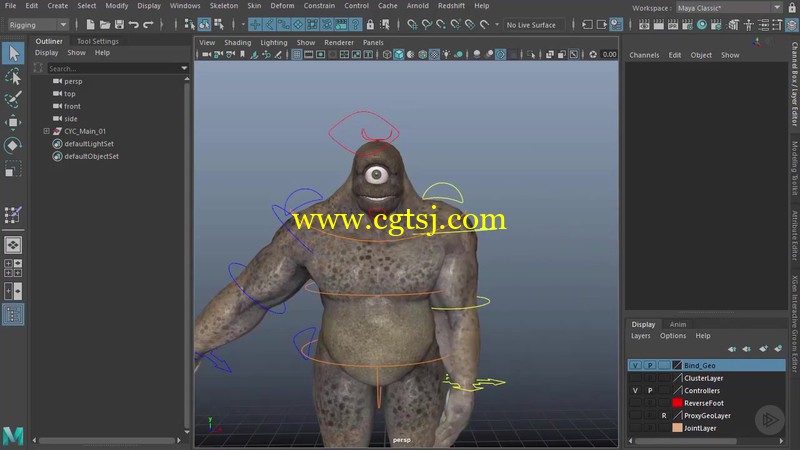This screenshot has width=800, height=450.
Task: Open the Outliner search filter dropdown arrow
Action: click(184, 68)
